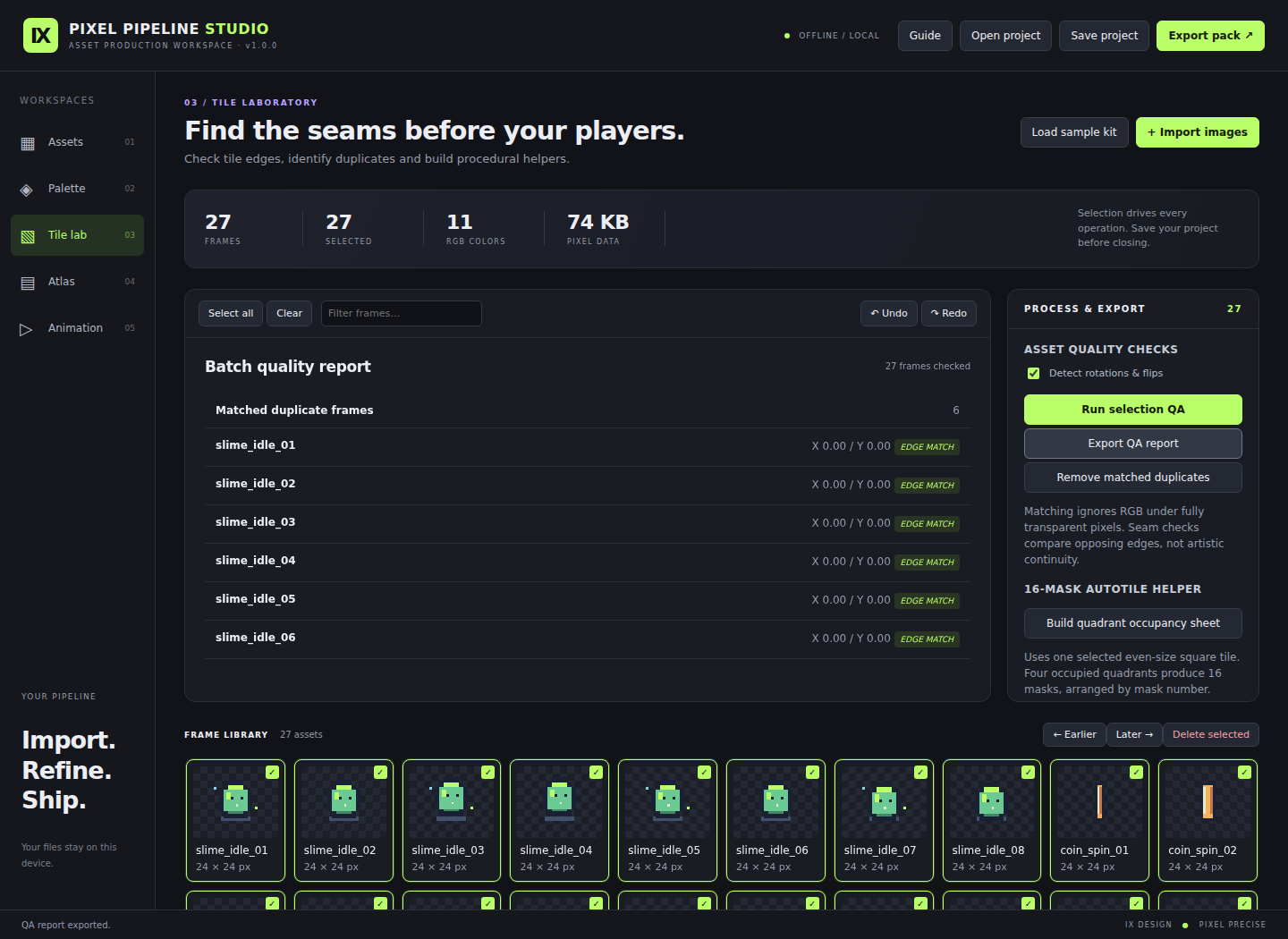Viewport: 1288px width, 939px height.
Task: Focus the Filter frames input
Action: tap(402, 313)
